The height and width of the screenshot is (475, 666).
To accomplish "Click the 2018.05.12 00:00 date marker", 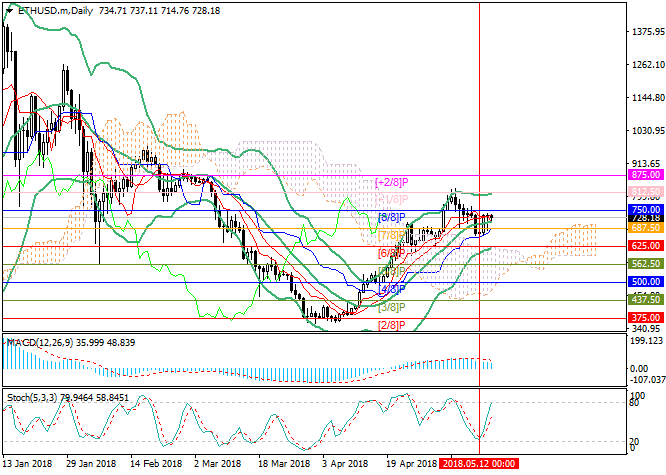I will click(479, 465).
